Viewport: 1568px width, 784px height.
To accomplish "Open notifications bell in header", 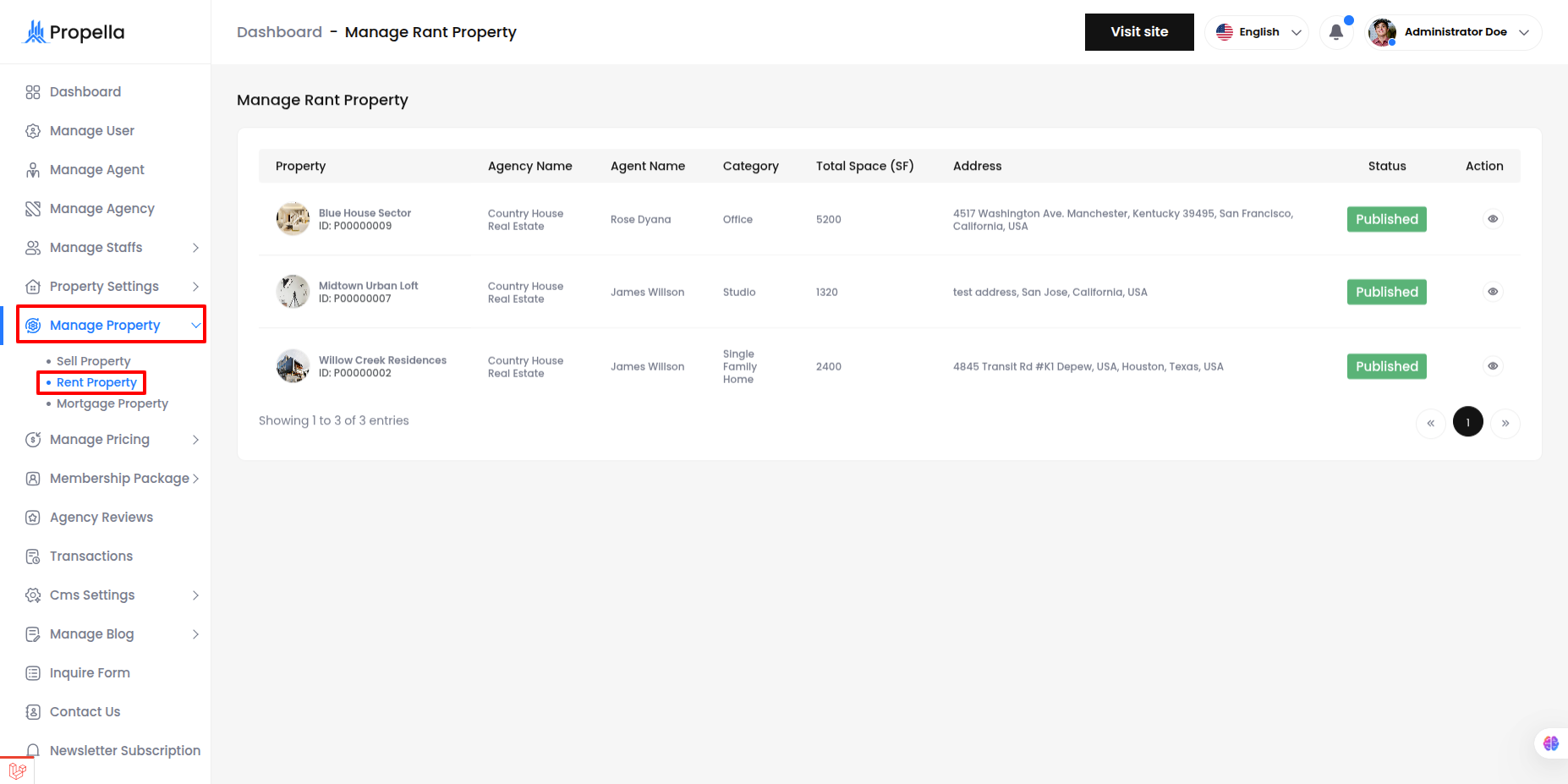I will click(x=1336, y=32).
